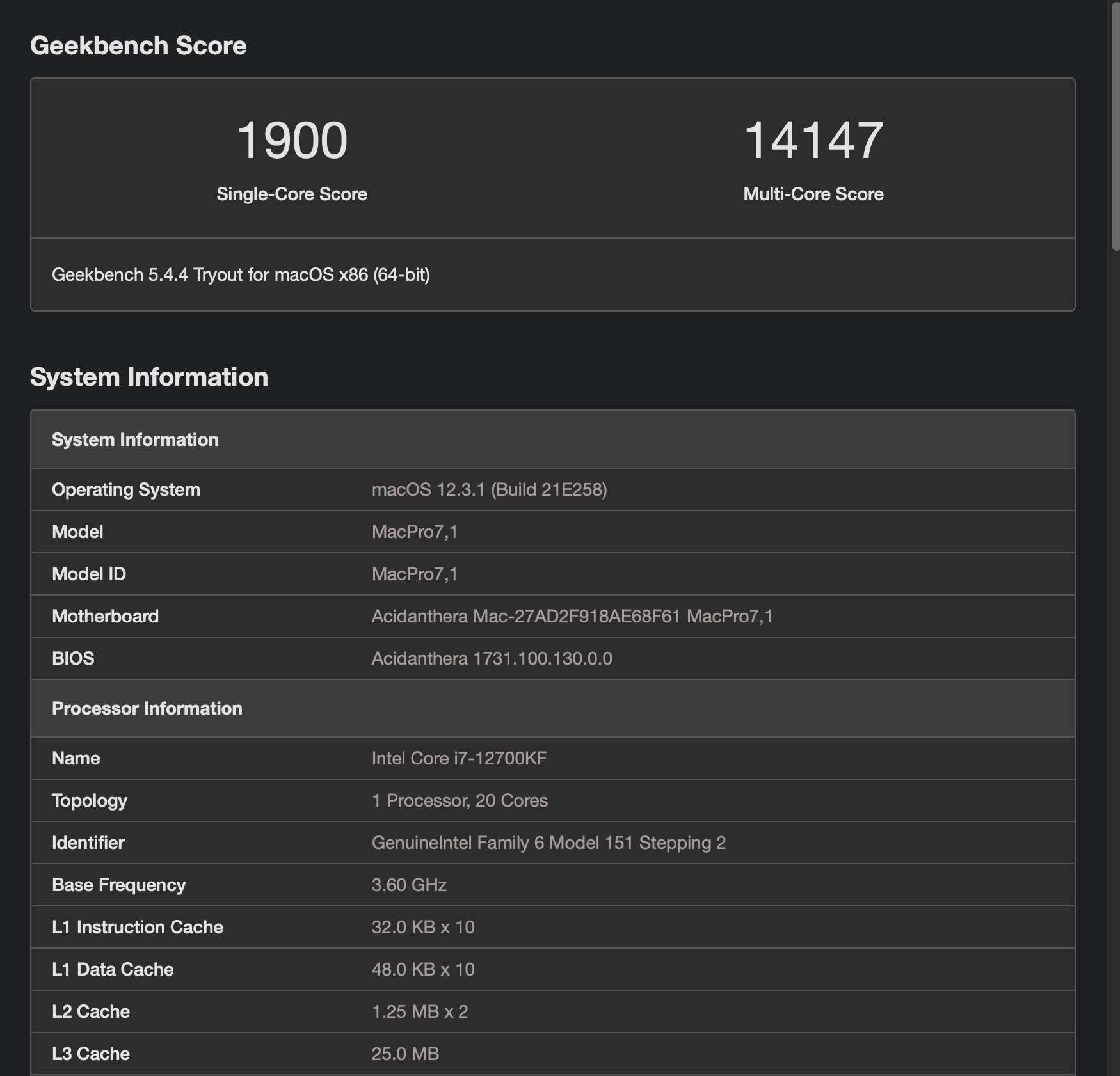The image size is (1120, 1076).
Task: Click the Geekbench 5.4.4 Tryout version text
Action: point(241,274)
